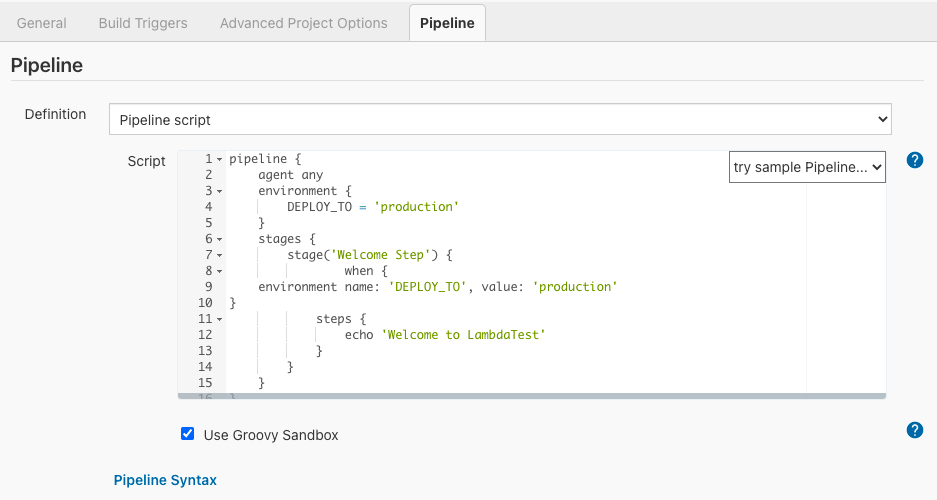Switch to the Build Triggers tab
The image size is (937, 500).
143,23
